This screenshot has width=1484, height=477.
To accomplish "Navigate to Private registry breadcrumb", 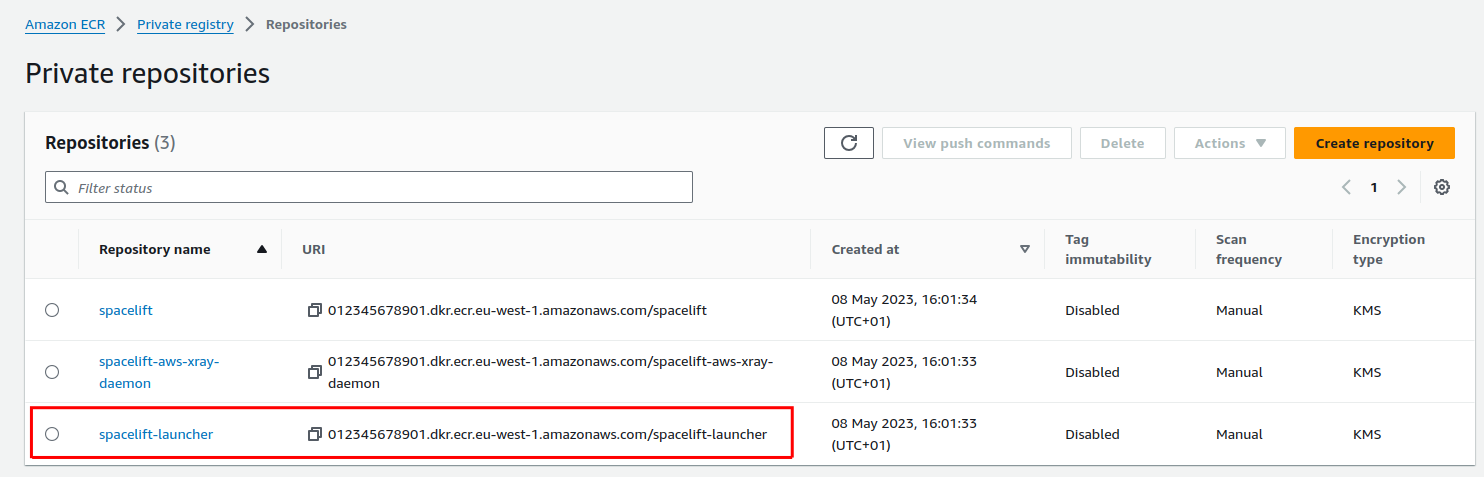I will 185,24.
